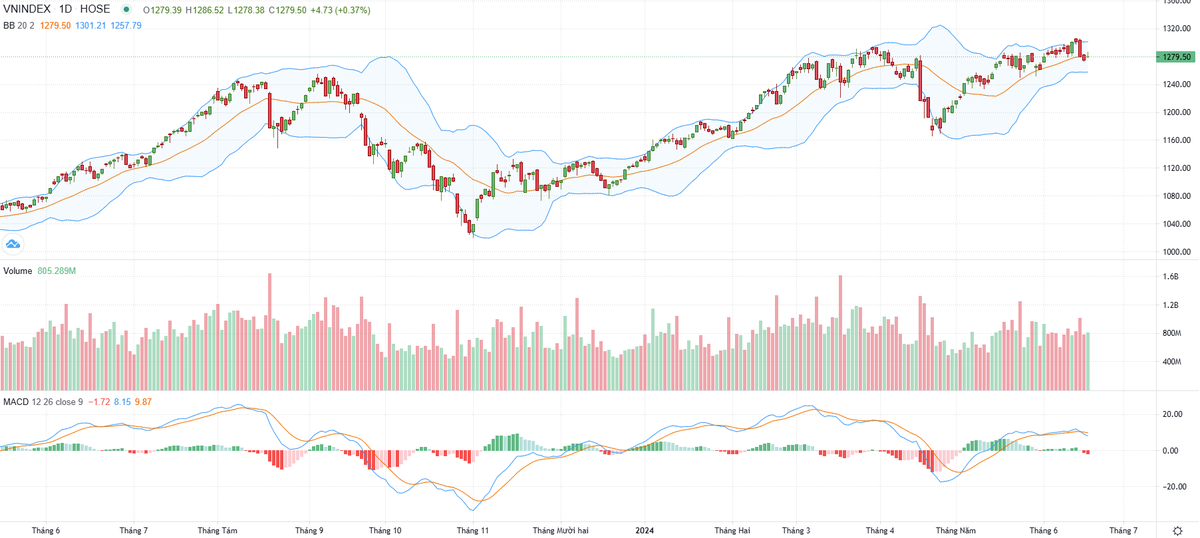Screen dimensions: 1200x538
Task: Click the TradingView cloud logo icon
Action: (x=14, y=243)
